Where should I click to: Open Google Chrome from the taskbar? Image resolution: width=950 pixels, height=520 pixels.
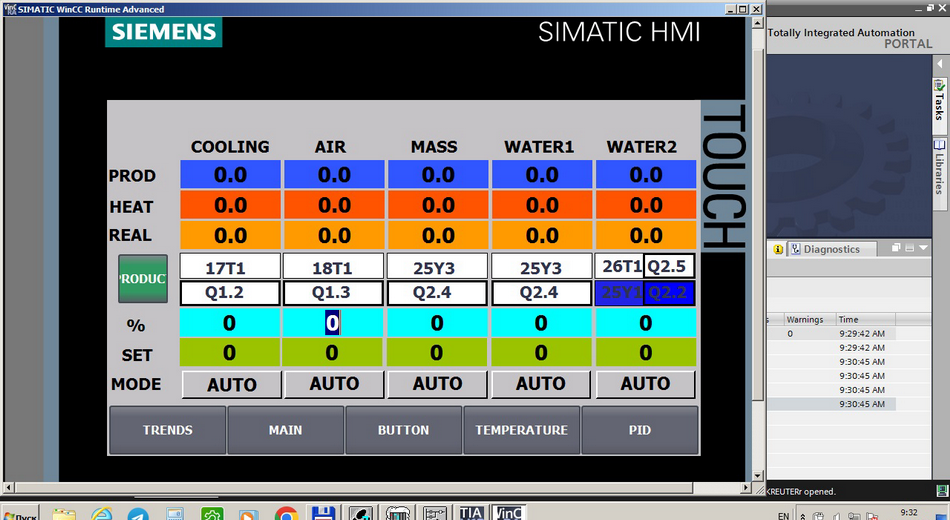pyautogui.click(x=285, y=514)
